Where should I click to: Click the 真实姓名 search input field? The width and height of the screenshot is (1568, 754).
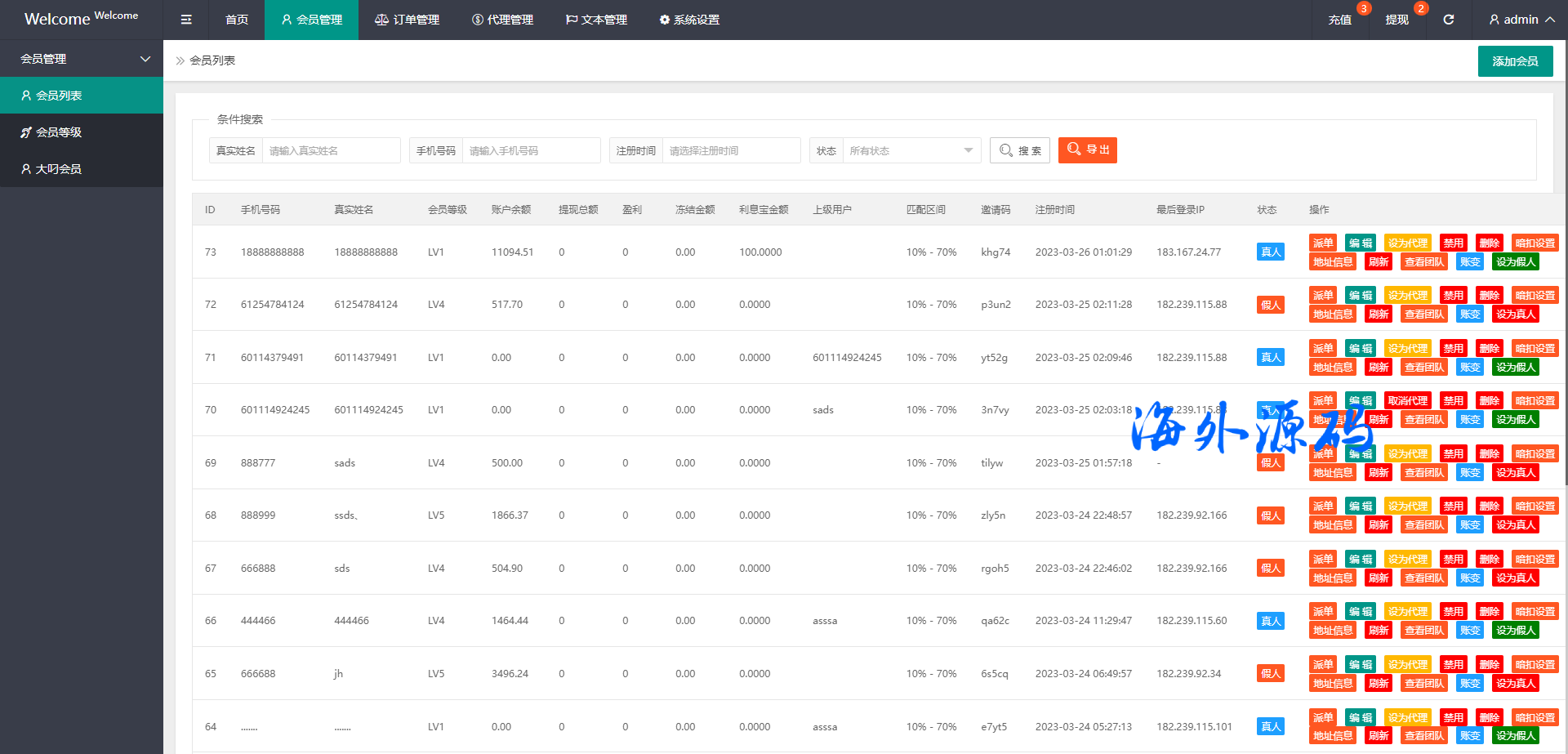click(x=330, y=150)
